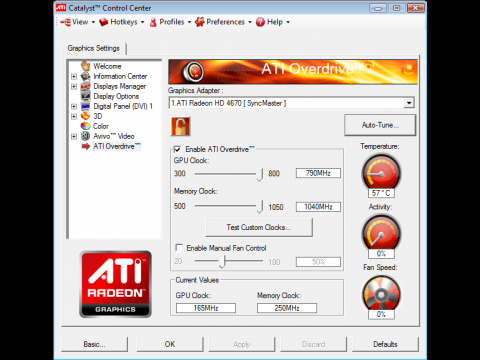
Task: Click the Preferences menu icon
Action: [x=199, y=22]
